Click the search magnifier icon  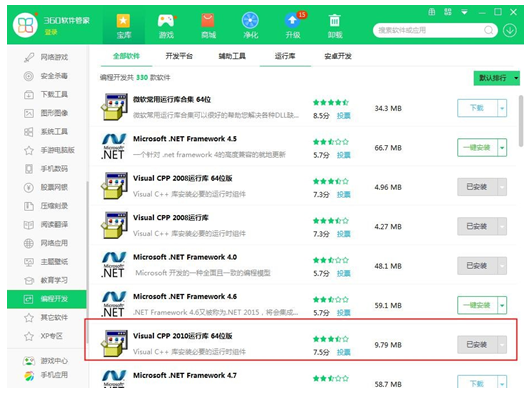489,30
